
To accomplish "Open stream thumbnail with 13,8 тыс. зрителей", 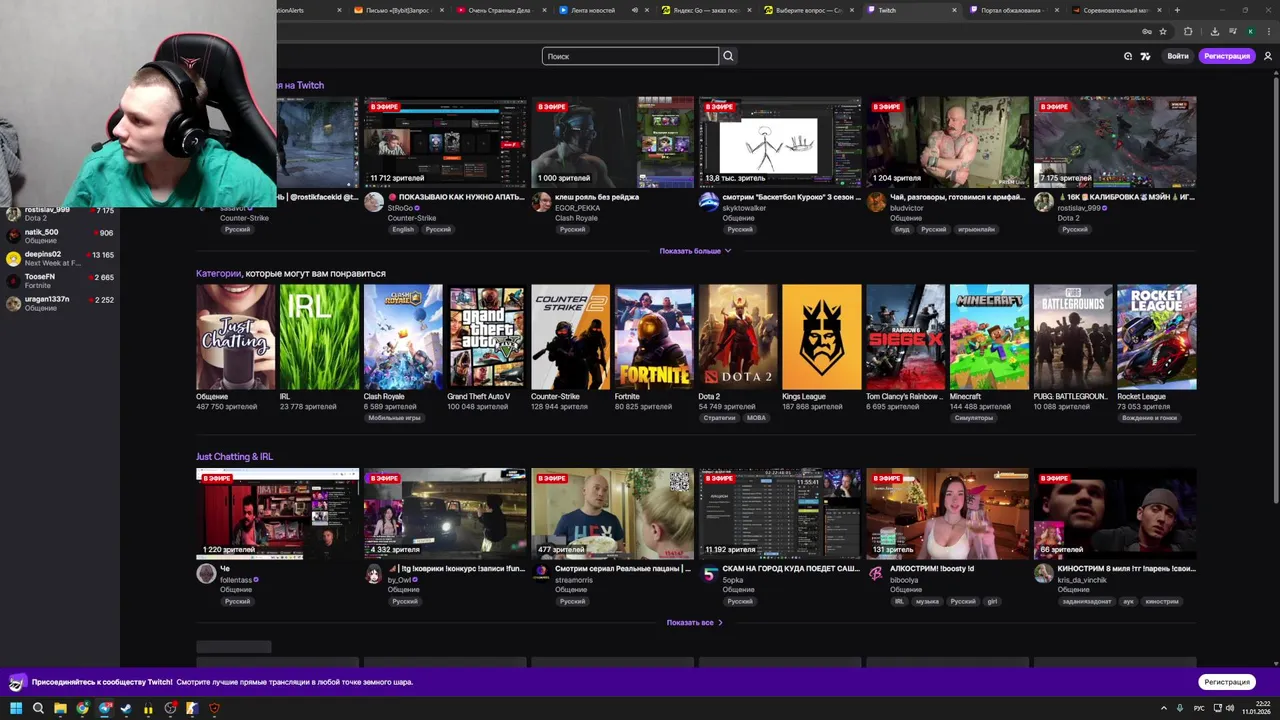I will 780,142.
